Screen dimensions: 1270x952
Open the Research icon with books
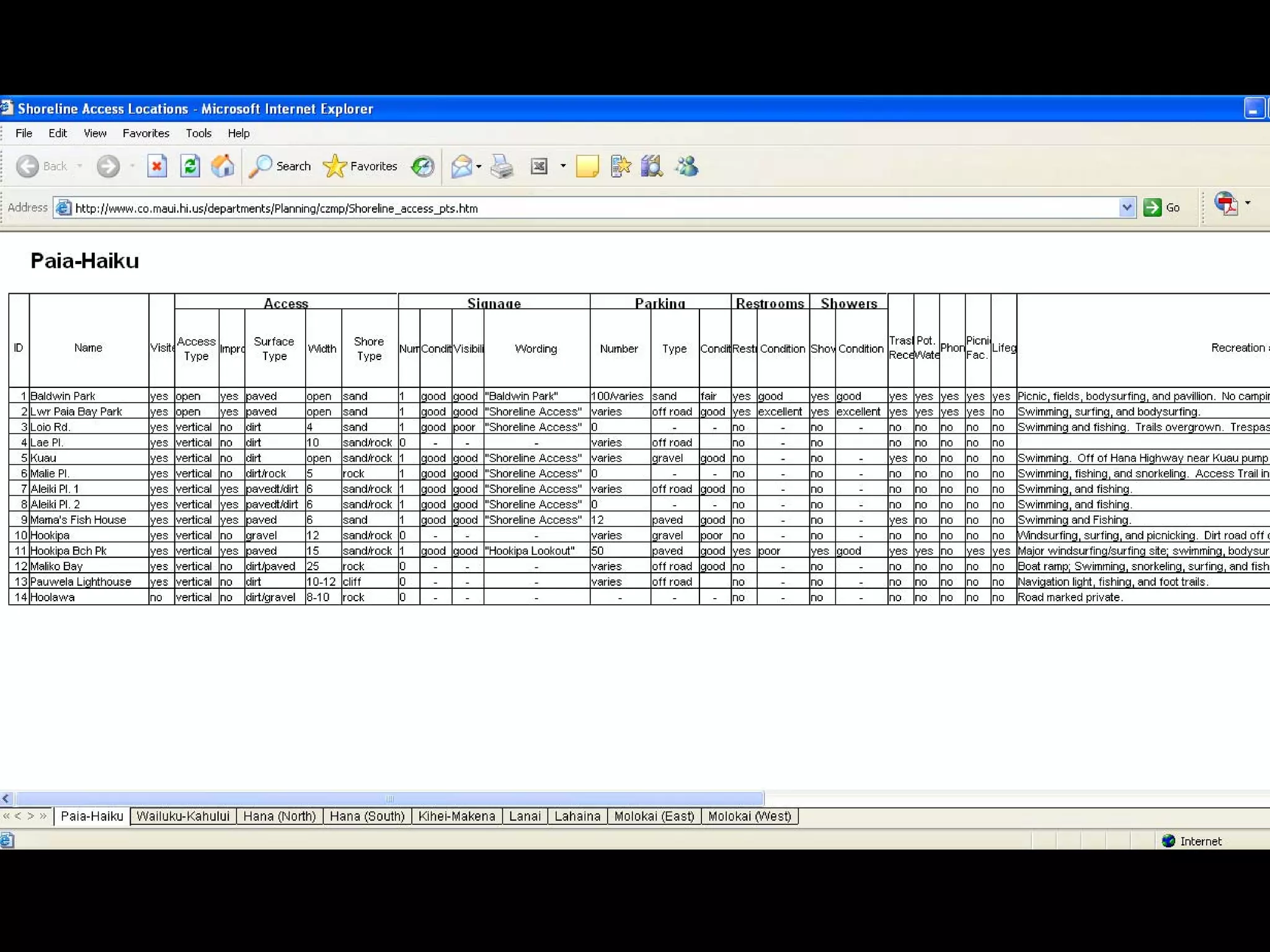[652, 166]
